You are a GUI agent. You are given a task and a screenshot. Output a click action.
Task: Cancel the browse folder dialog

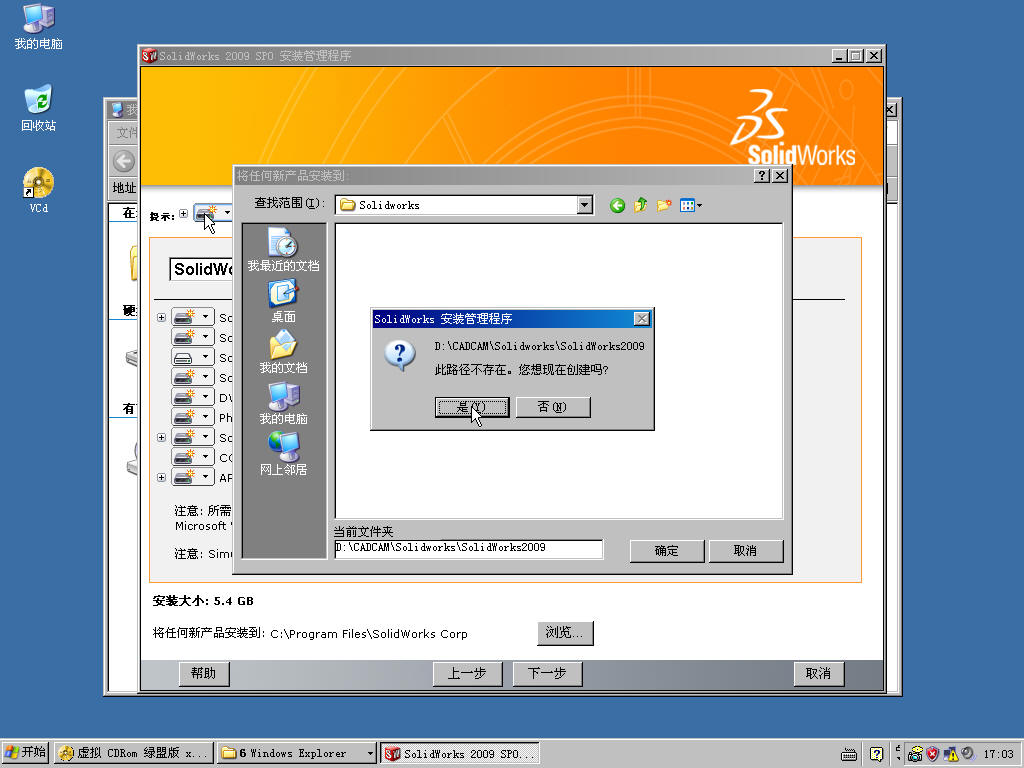(745, 551)
